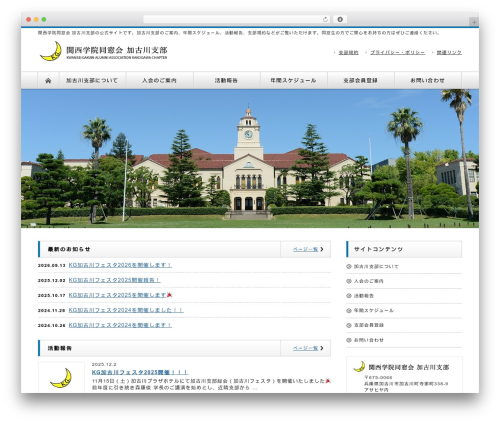The height and width of the screenshot is (423, 500).
Task: Open 年間スケジュール in the navigation bar
Action: [x=293, y=80]
